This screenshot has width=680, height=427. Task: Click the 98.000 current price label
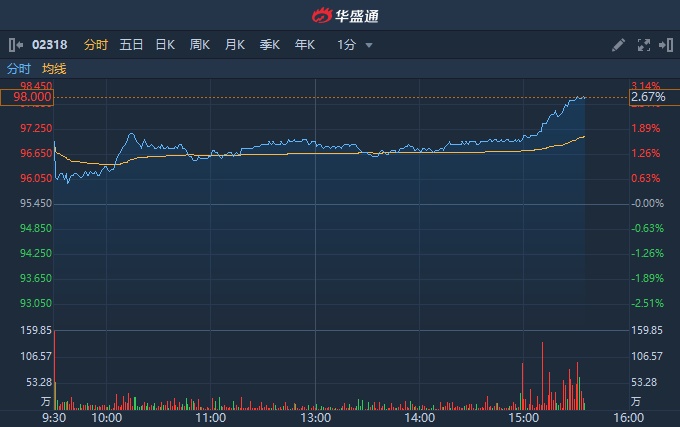(x=28, y=97)
